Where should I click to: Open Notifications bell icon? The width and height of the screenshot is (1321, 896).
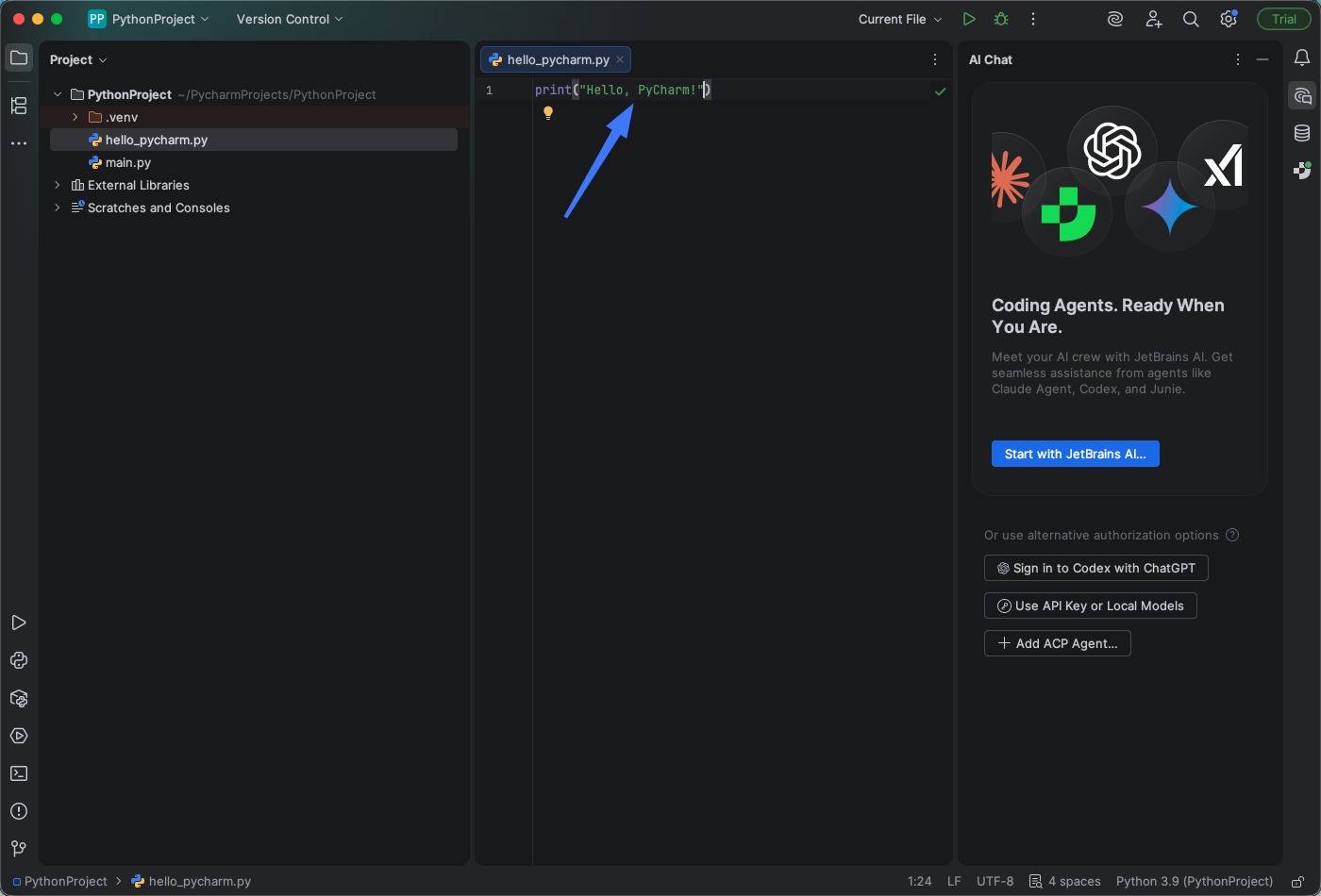1302,58
